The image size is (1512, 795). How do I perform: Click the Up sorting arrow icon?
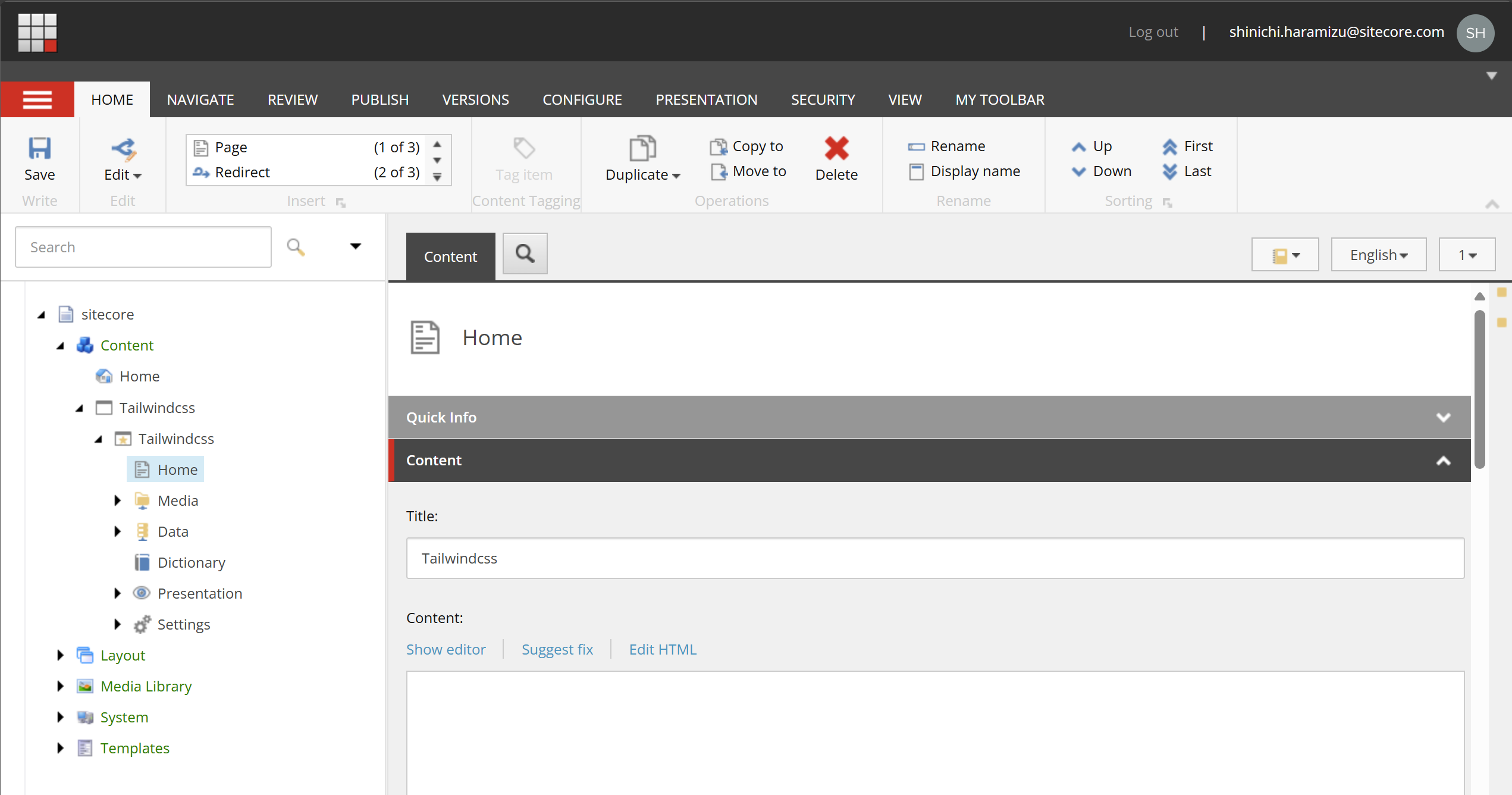[x=1079, y=146]
